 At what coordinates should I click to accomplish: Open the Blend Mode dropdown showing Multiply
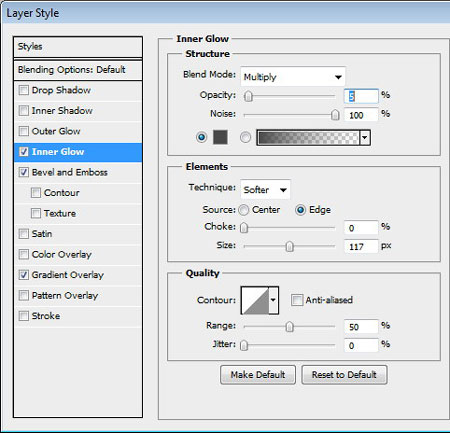293,77
